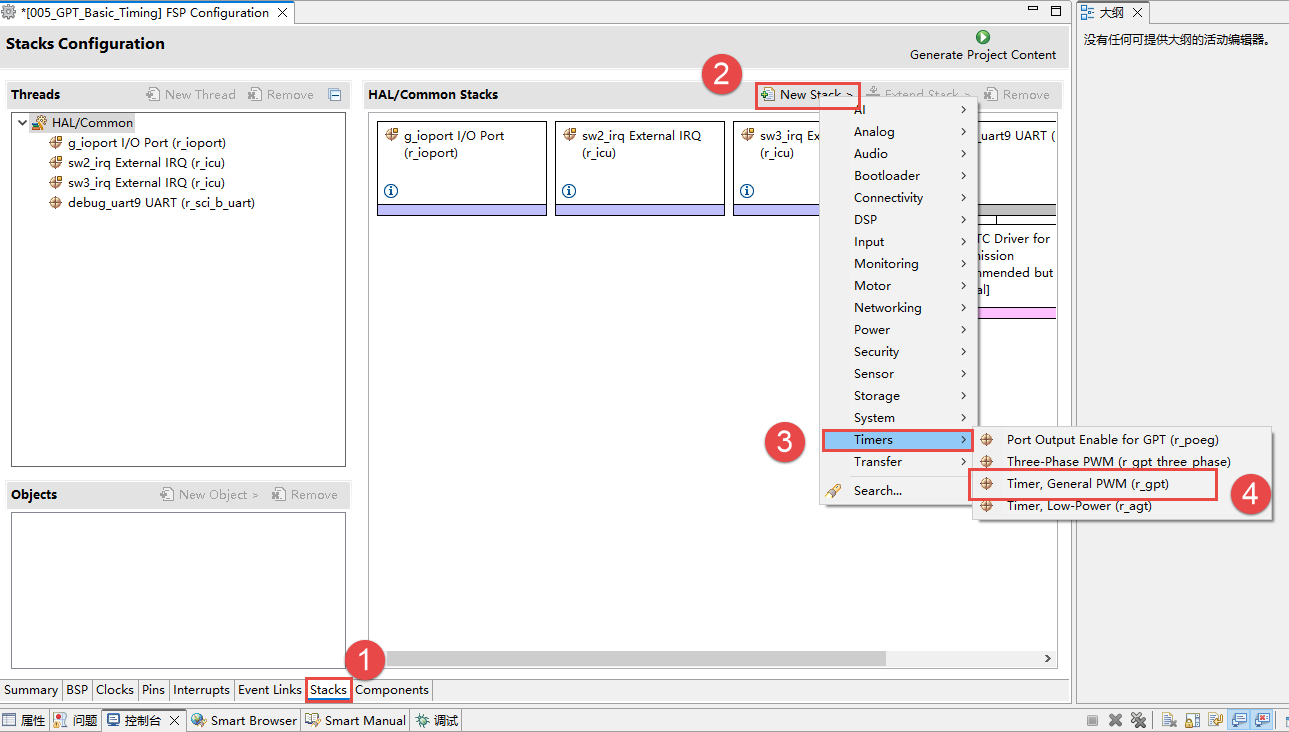
Task: Choose Three-Phase PWM stack option
Action: click(x=1122, y=462)
